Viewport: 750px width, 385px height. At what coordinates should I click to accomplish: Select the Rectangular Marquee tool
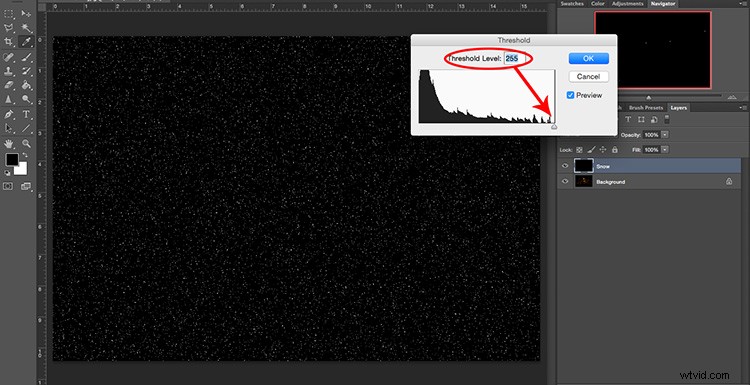[x=9, y=13]
